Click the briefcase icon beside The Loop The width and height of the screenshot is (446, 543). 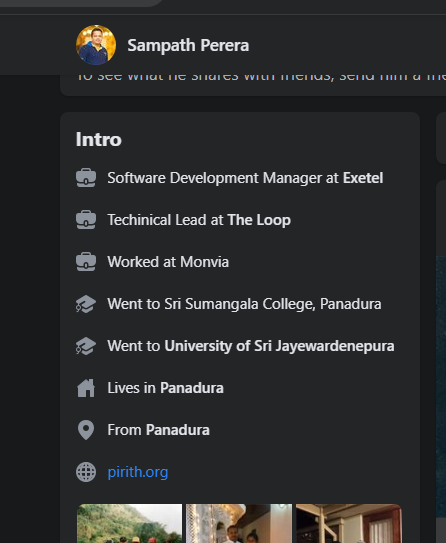tap(86, 220)
